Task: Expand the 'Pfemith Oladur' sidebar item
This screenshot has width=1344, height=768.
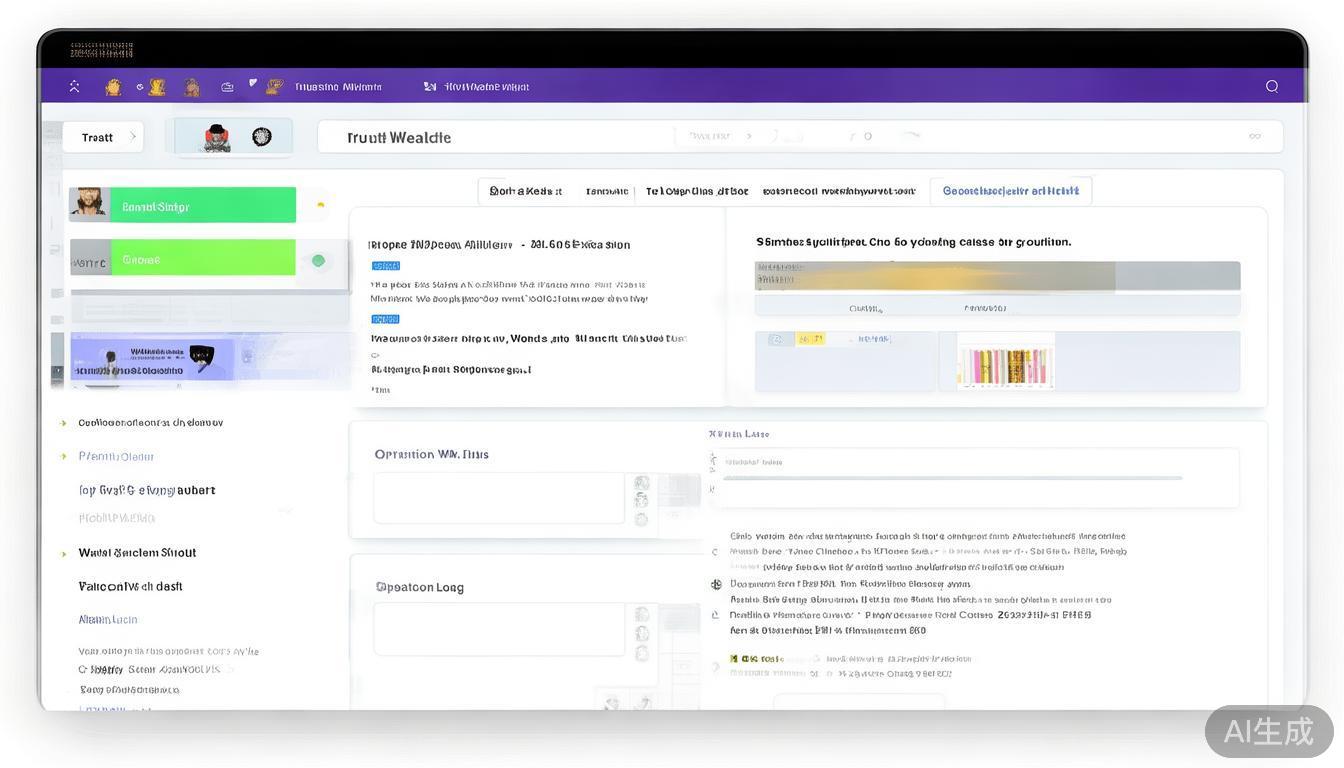Action: pyautogui.click(x=65, y=456)
